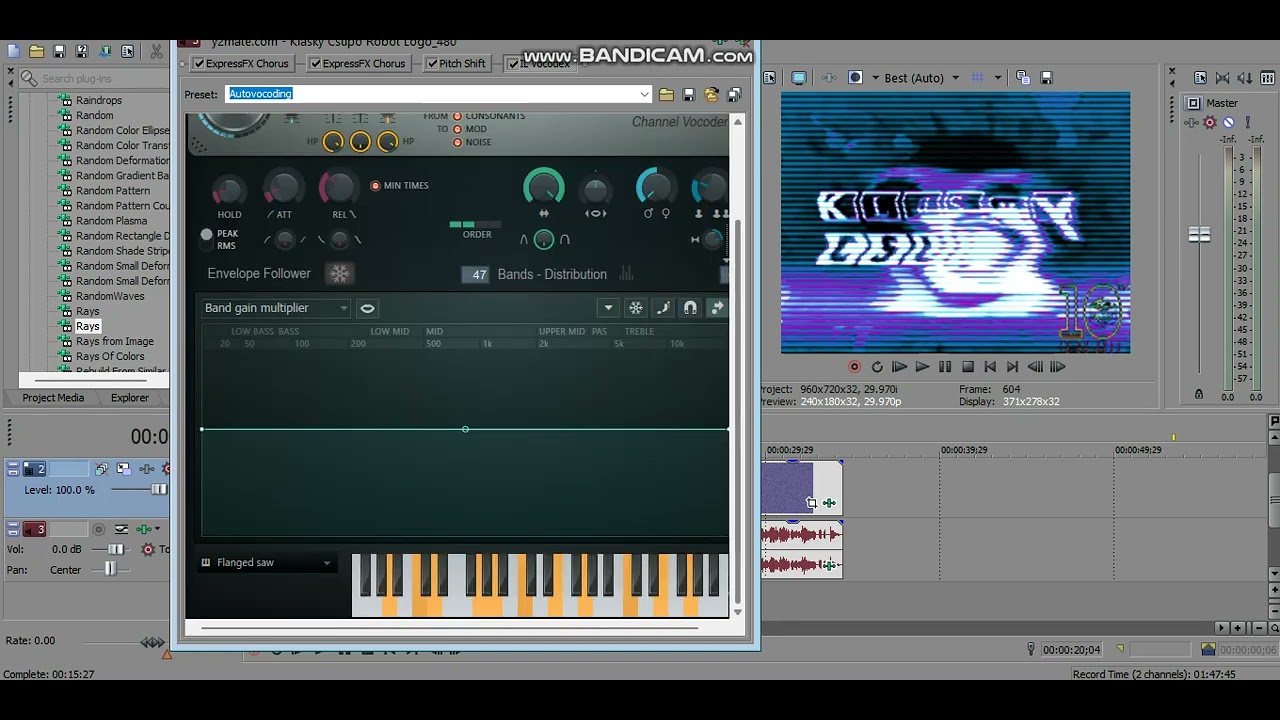Adjust track 3 Pan slider
This screenshot has width=1280, height=720.
pyautogui.click(x=110, y=569)
